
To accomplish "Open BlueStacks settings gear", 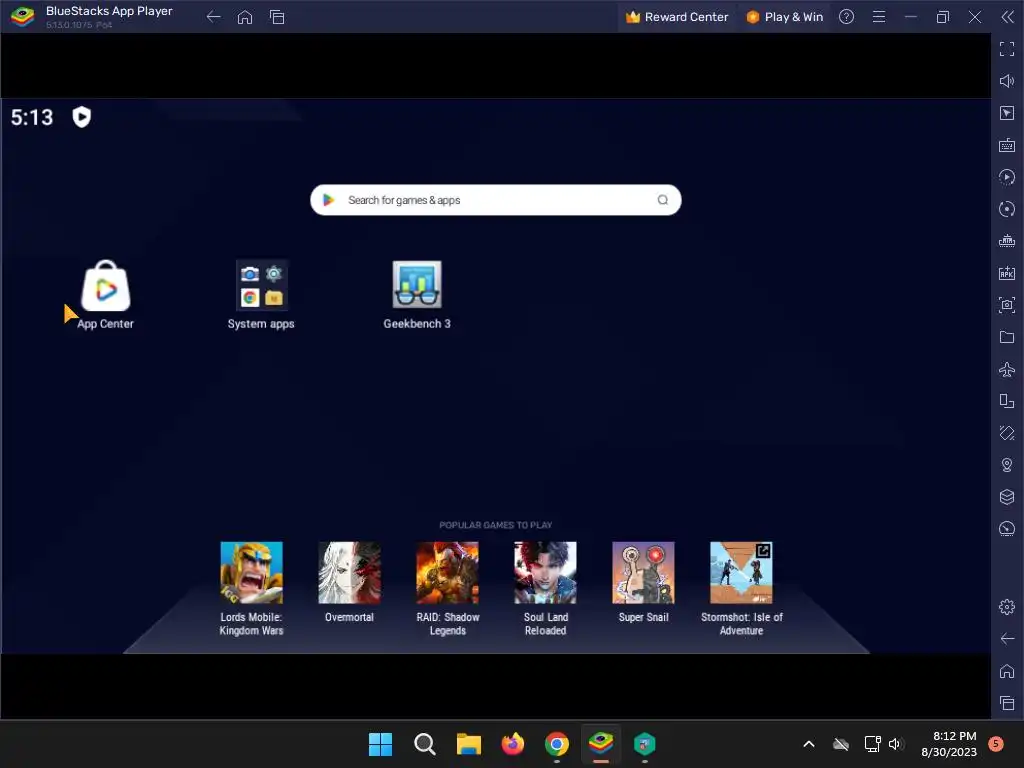I will [x=1007, y=607].
